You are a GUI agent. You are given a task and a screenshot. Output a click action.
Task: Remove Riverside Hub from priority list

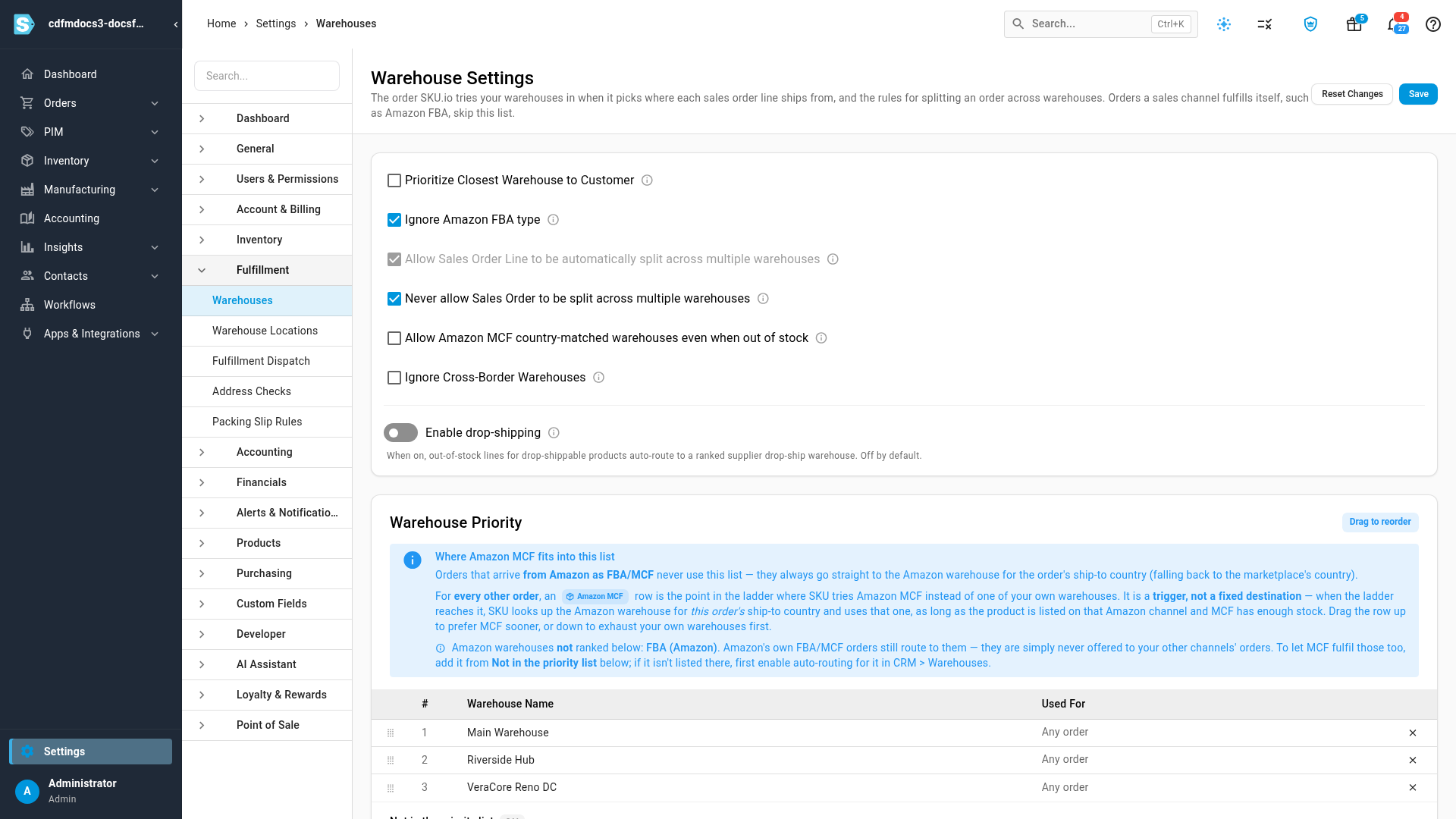(1413, 761)
